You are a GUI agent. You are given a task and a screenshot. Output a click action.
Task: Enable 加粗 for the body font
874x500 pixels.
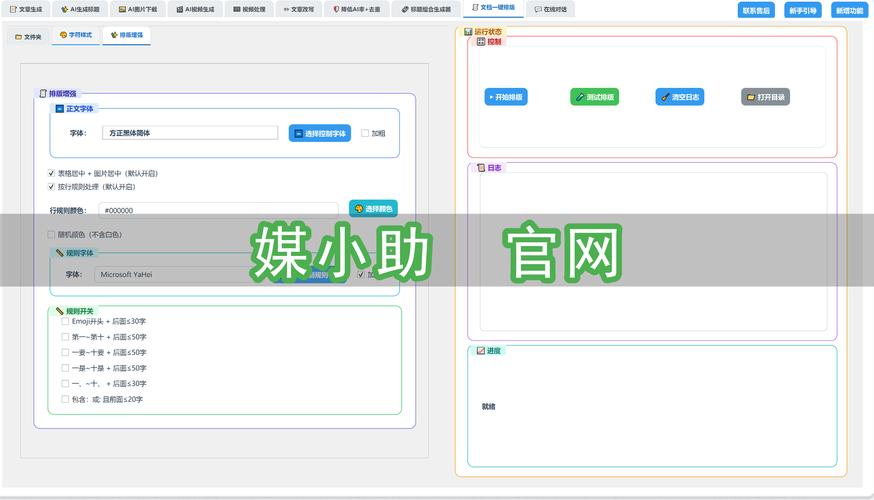[365, 133]
